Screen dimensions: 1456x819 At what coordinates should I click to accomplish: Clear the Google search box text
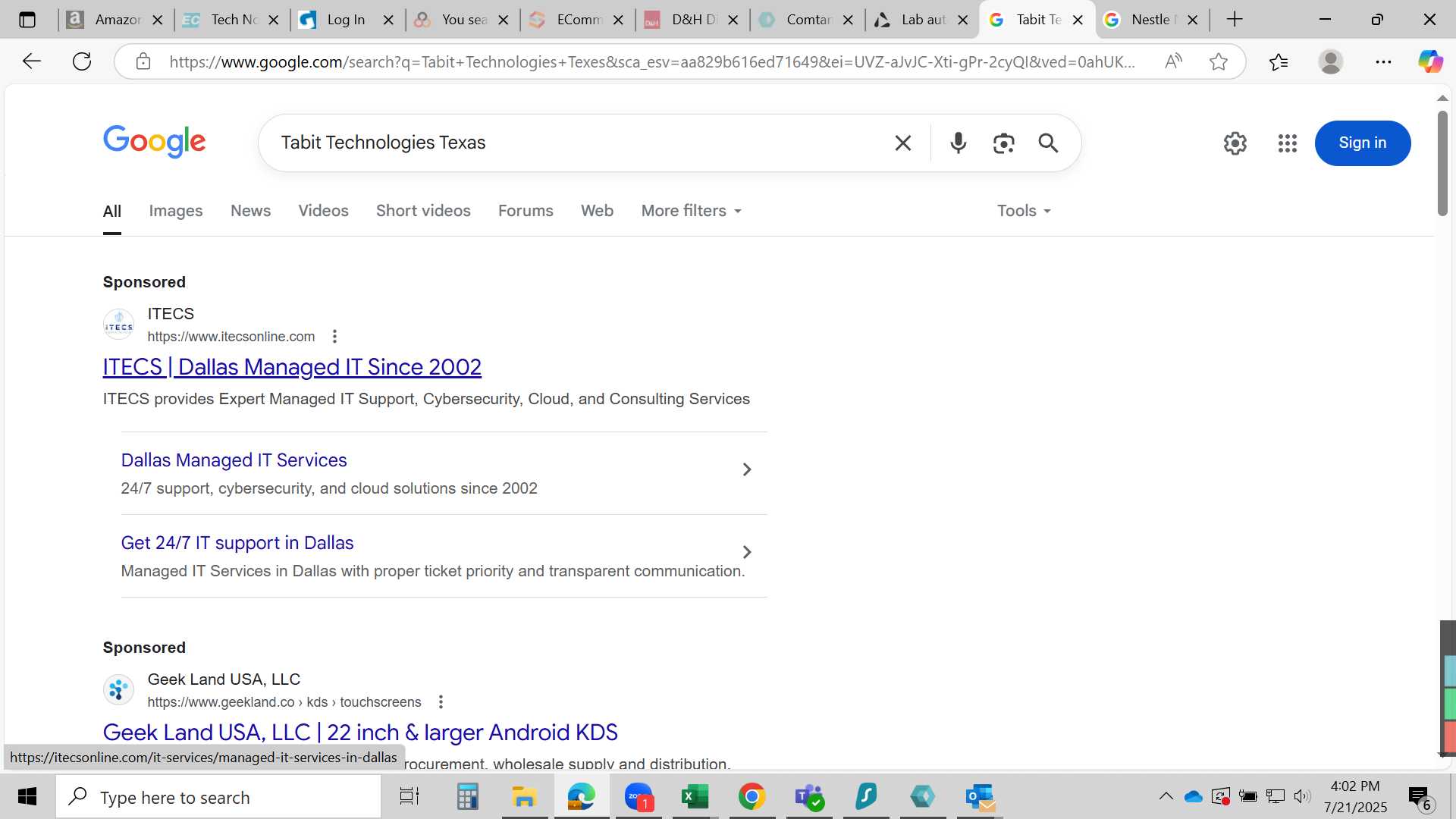[902, 143]
